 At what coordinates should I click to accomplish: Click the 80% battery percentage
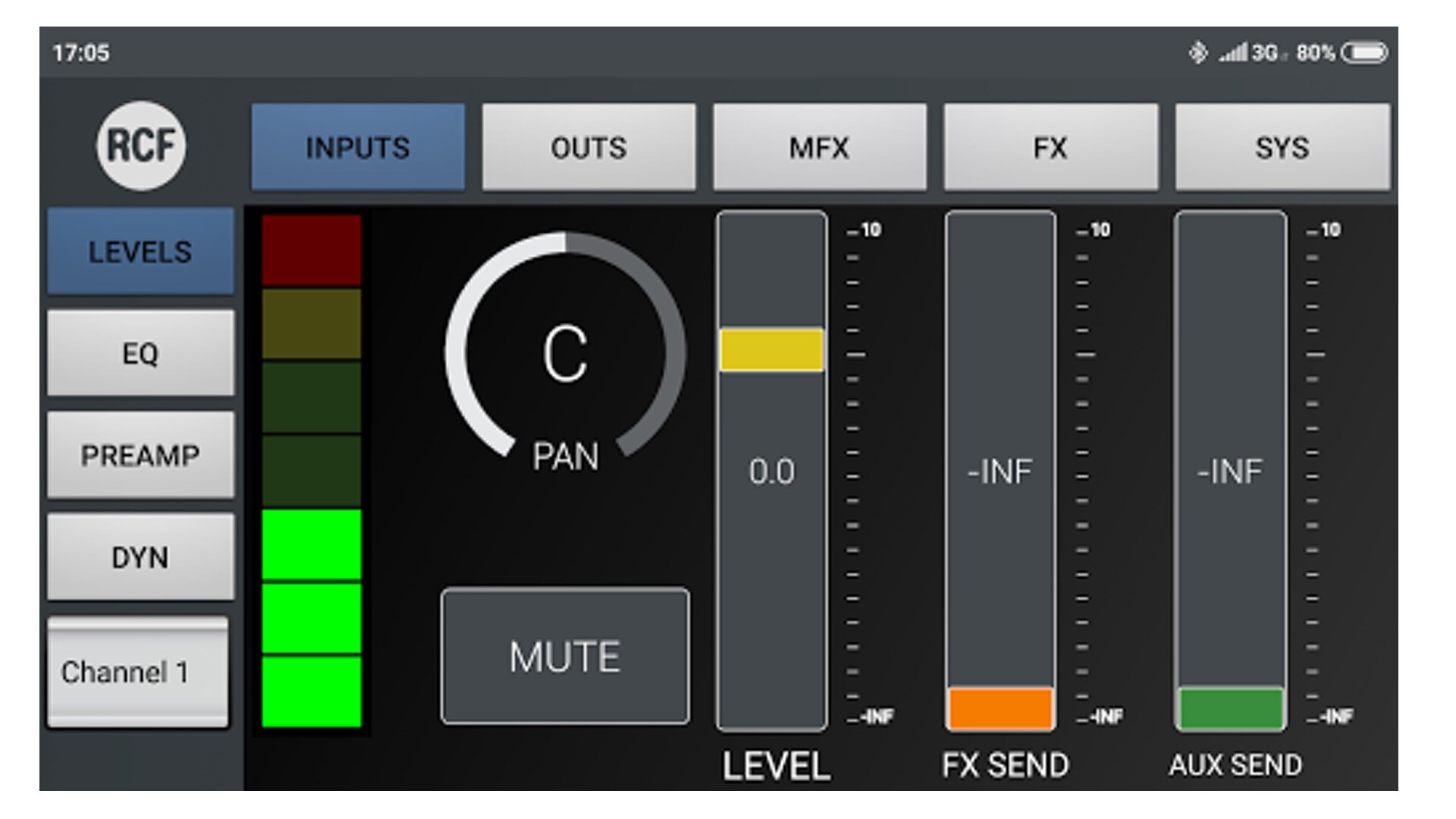tap(1316, 53)
